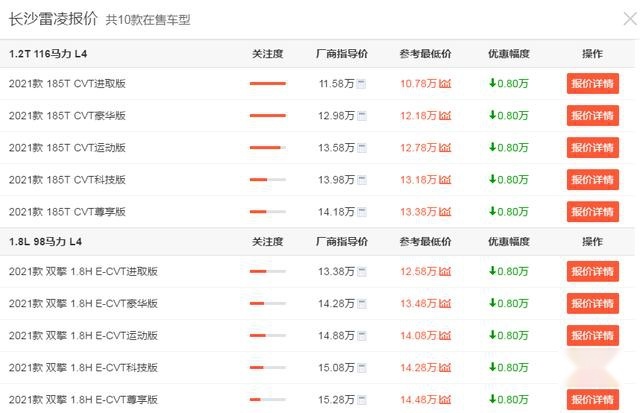Select model 2021款 双擎 1.8H E-CVT运动版
This screenshot has height=413, width=640.
pos(83,335)
